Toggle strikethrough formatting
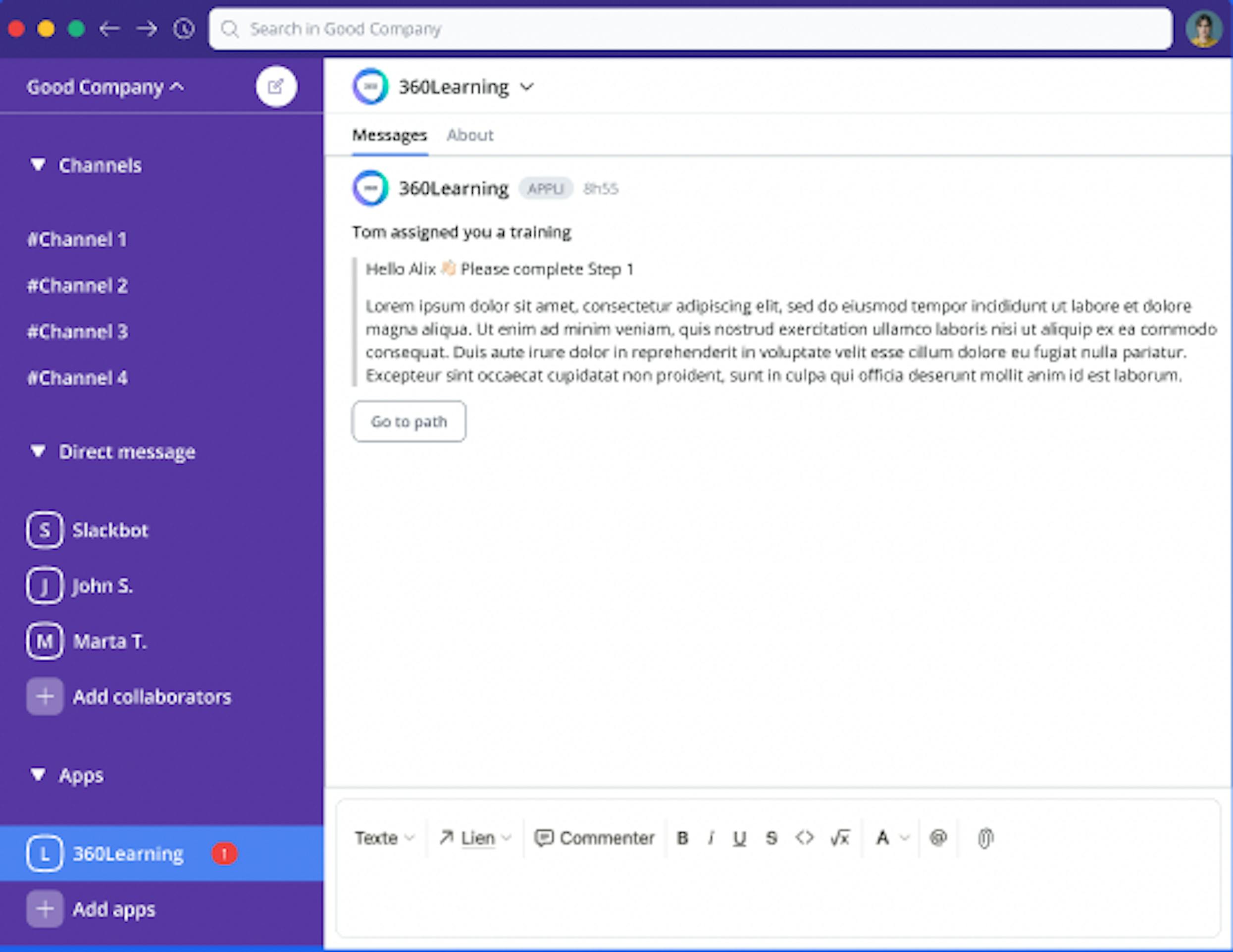 (771, 838)
